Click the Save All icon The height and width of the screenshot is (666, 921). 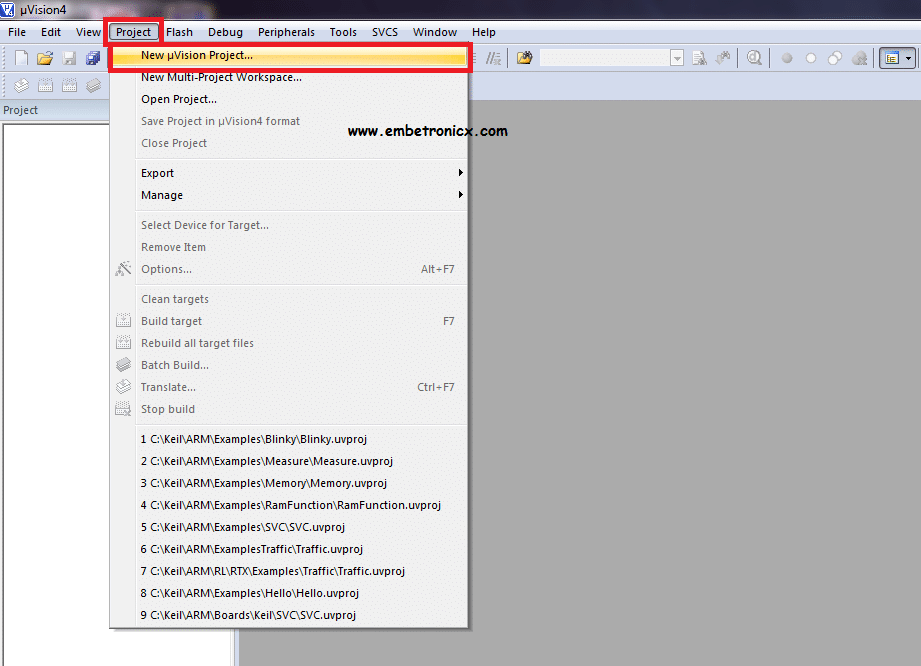pos(93,58)
